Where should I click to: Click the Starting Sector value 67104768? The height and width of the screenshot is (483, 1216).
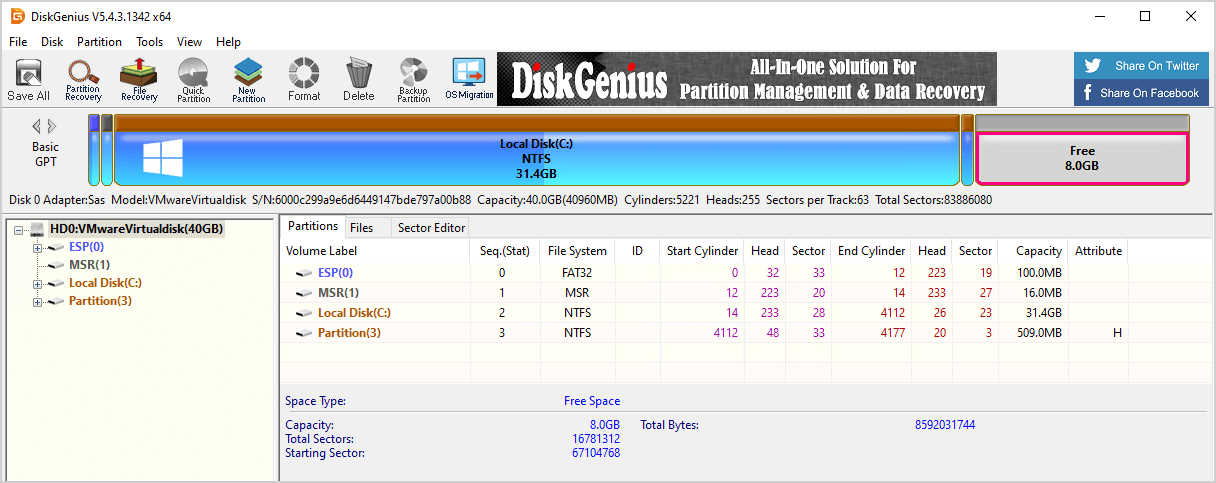click(x=596, y=453)
